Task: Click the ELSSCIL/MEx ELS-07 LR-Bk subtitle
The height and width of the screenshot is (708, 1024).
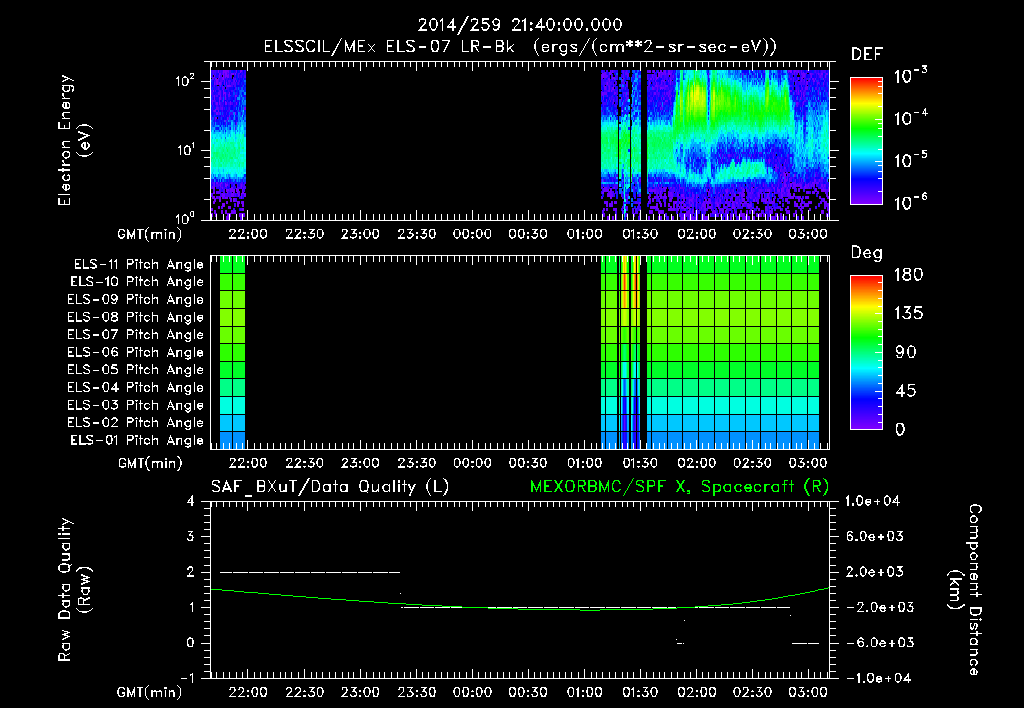Action: click(389, 47)
